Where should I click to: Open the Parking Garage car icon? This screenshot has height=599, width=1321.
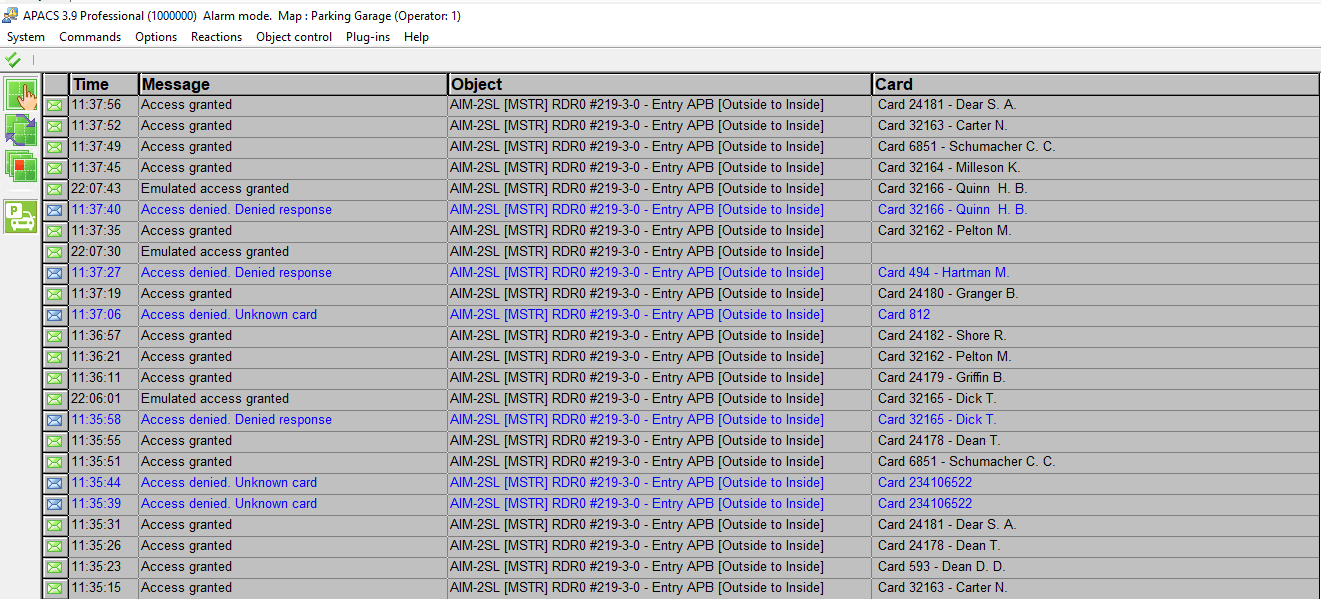coord(21,216)
